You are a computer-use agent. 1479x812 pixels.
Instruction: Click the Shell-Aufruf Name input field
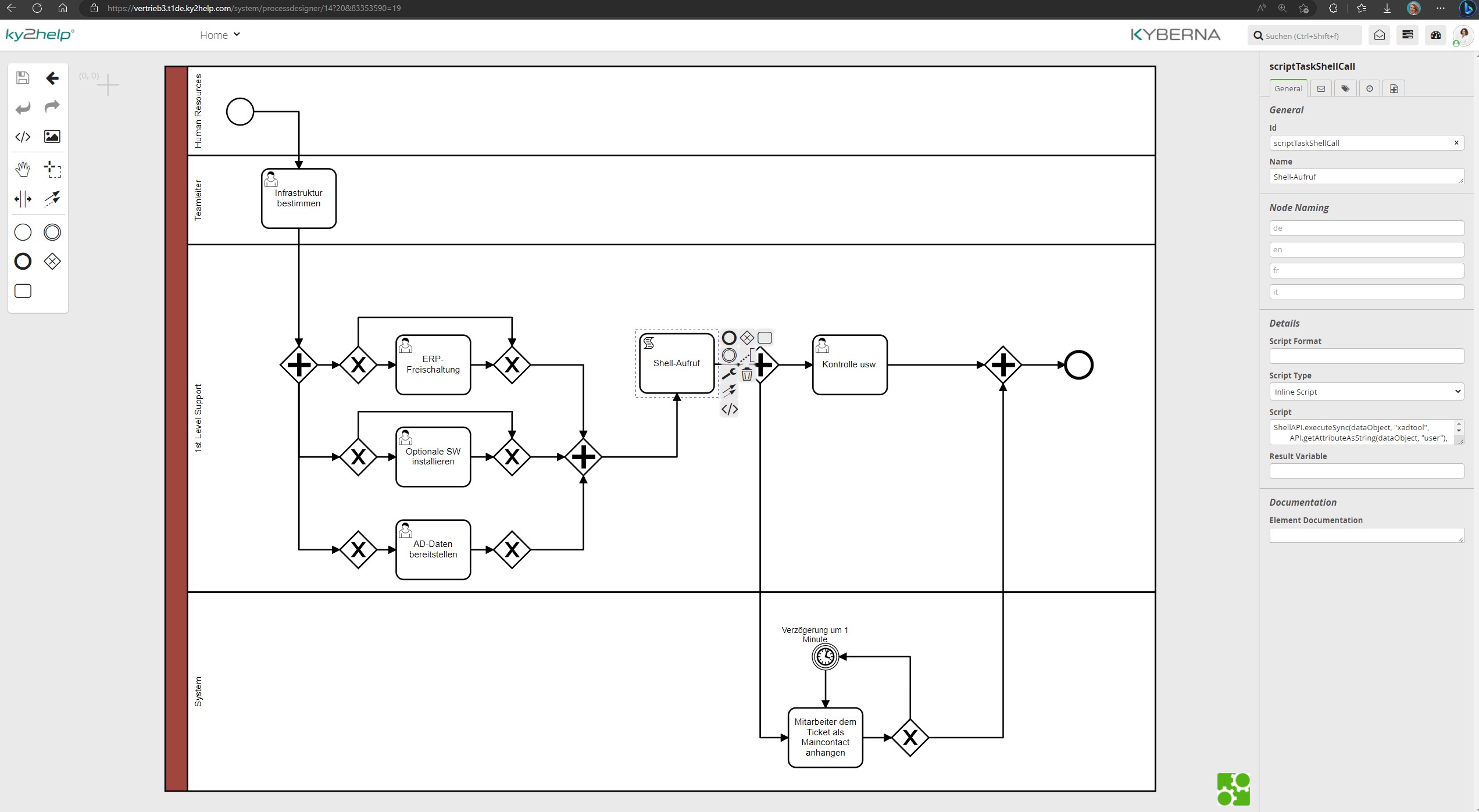click(1366, 176)
